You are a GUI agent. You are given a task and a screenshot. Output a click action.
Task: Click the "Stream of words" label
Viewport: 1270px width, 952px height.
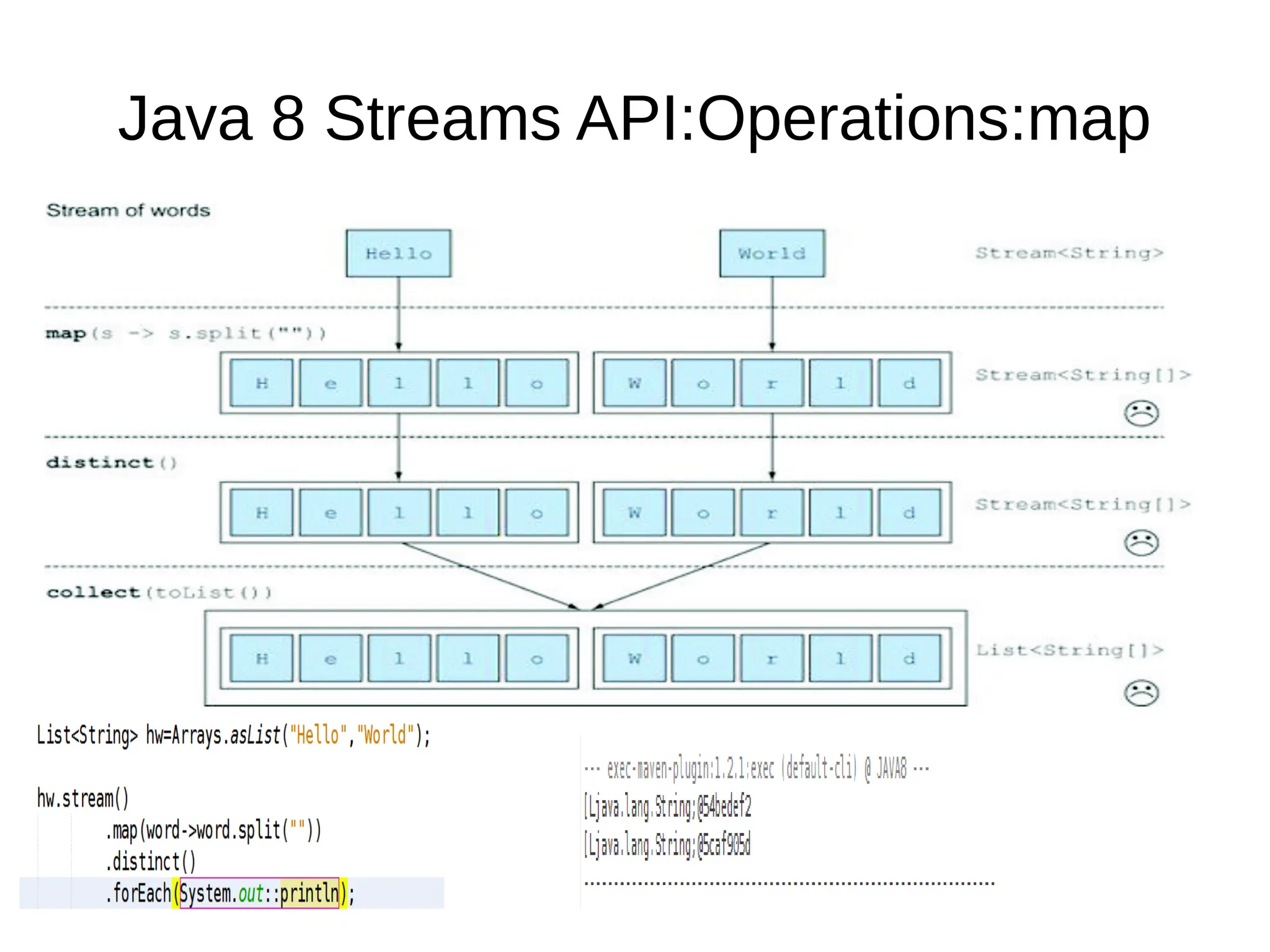click(128, 210)
